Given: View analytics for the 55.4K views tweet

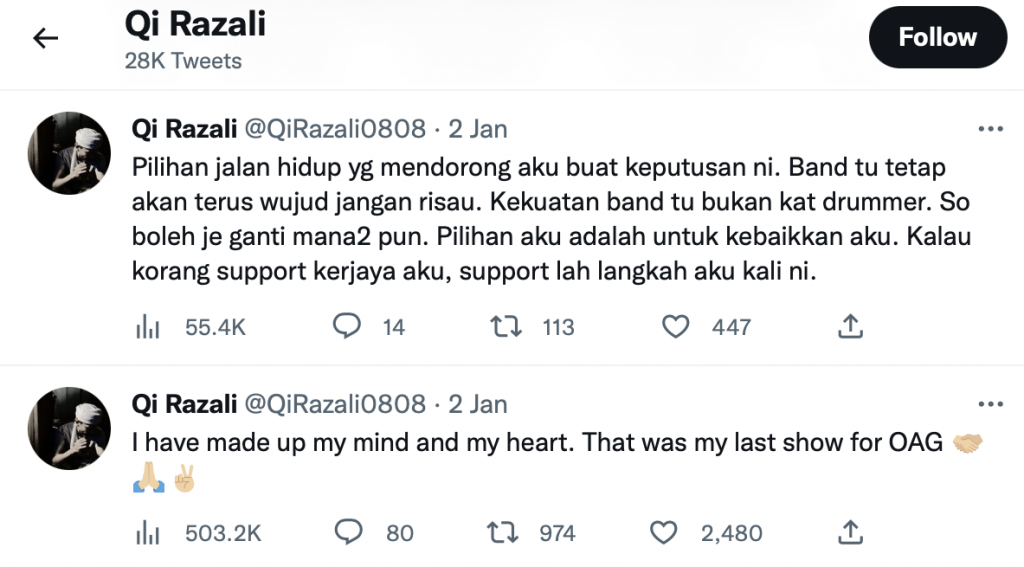Looking at the screenshot, I should click(146, 327).
